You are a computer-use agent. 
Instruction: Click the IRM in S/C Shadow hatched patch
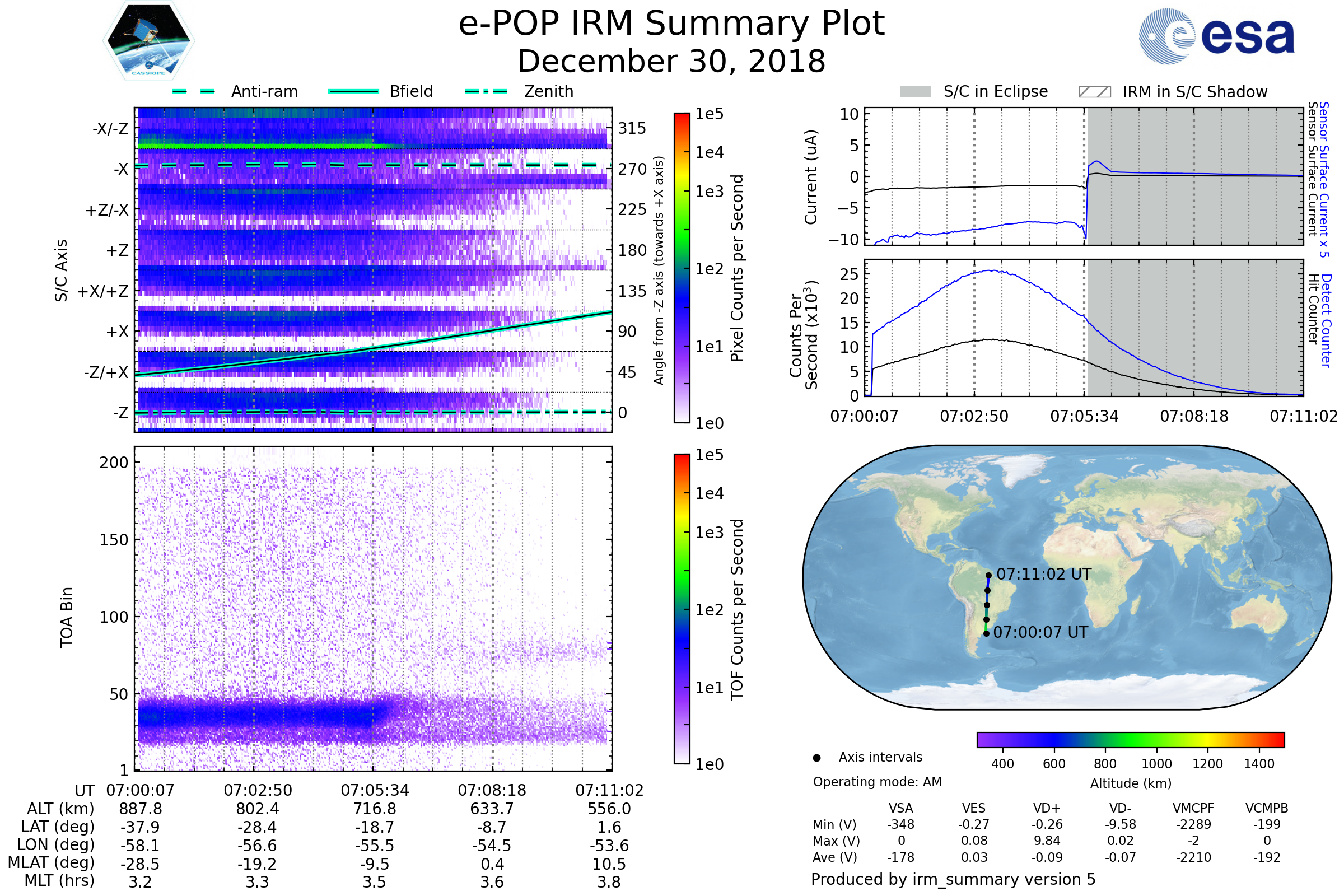point(1094,92)
